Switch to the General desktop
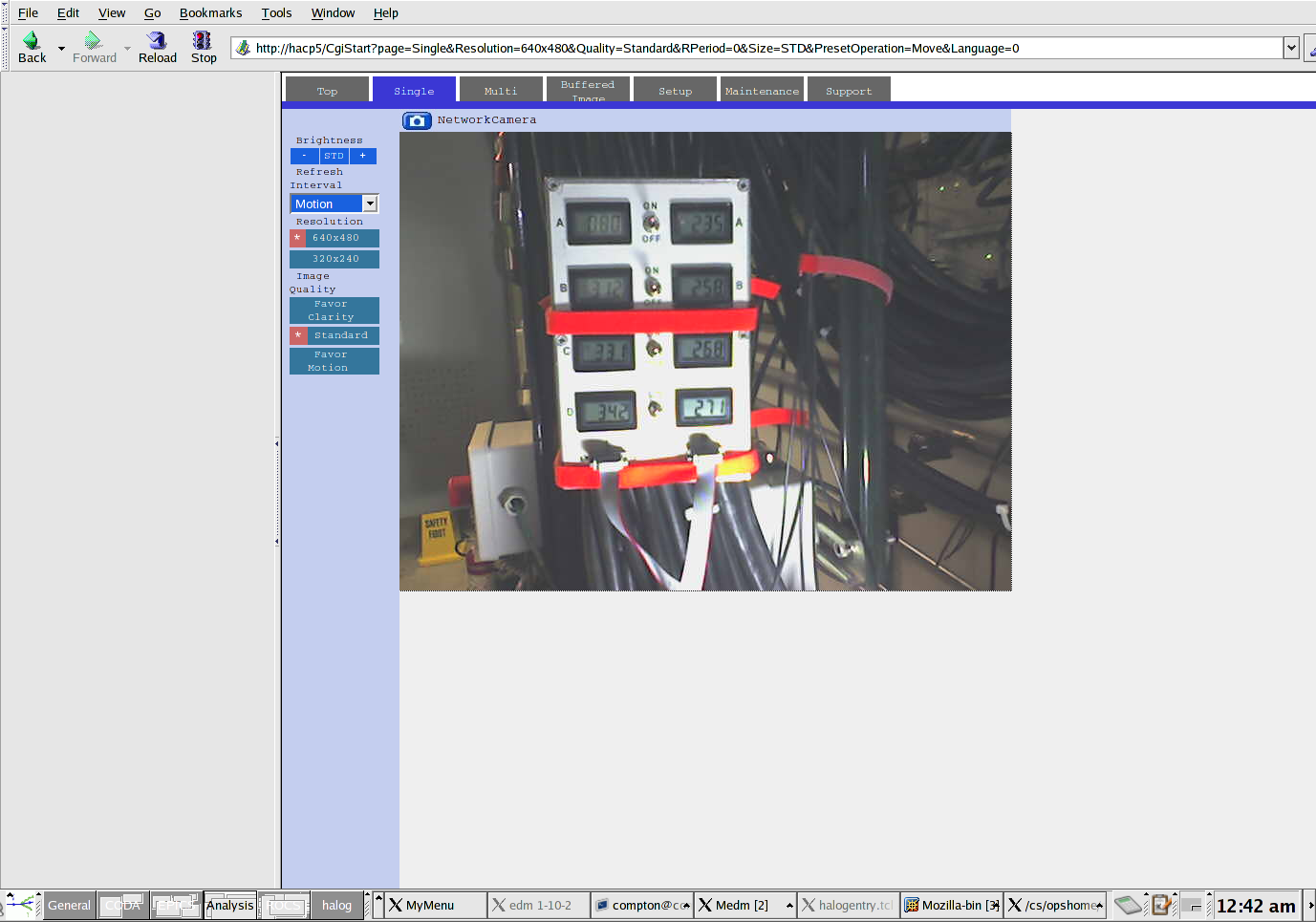The image size is (1316, 922). coord(69,905)
